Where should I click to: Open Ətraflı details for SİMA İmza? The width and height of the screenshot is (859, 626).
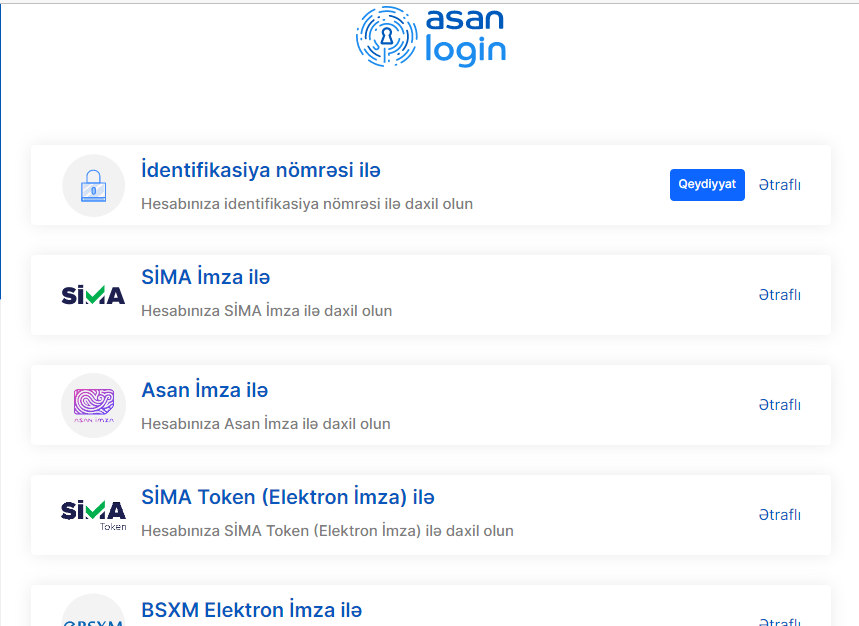[780, 295]
